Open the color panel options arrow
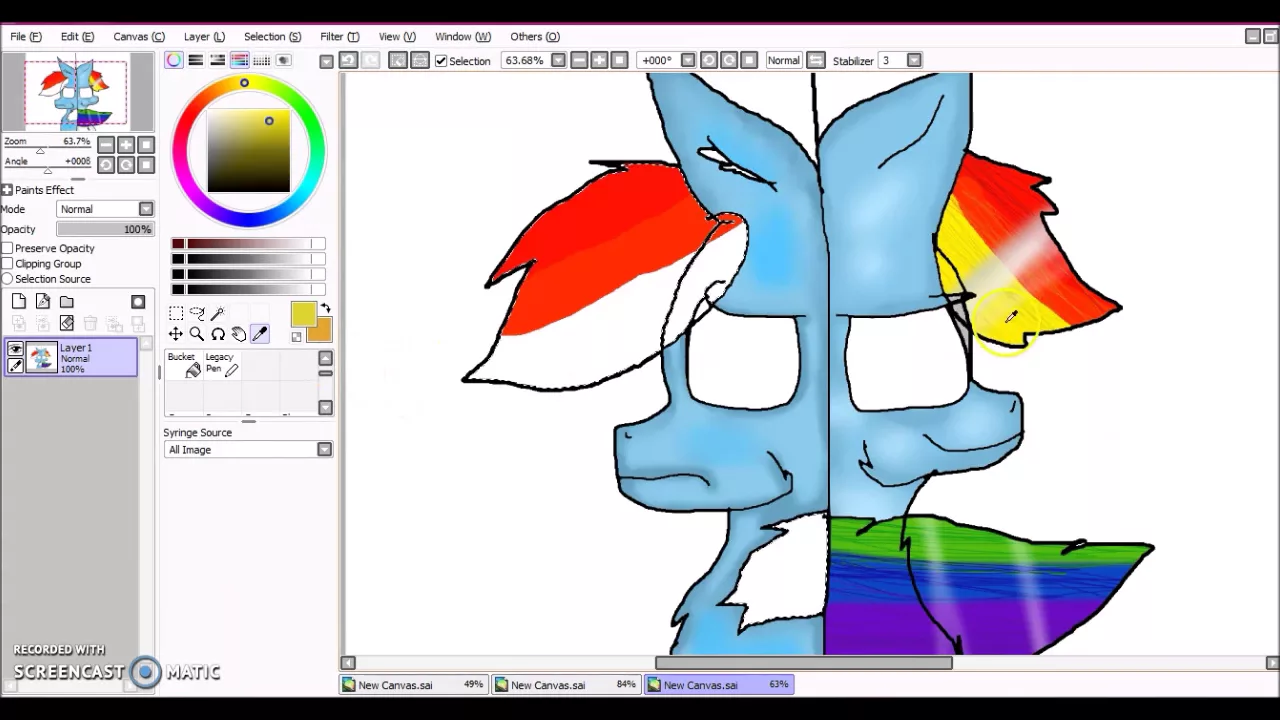 click(326, 61)
